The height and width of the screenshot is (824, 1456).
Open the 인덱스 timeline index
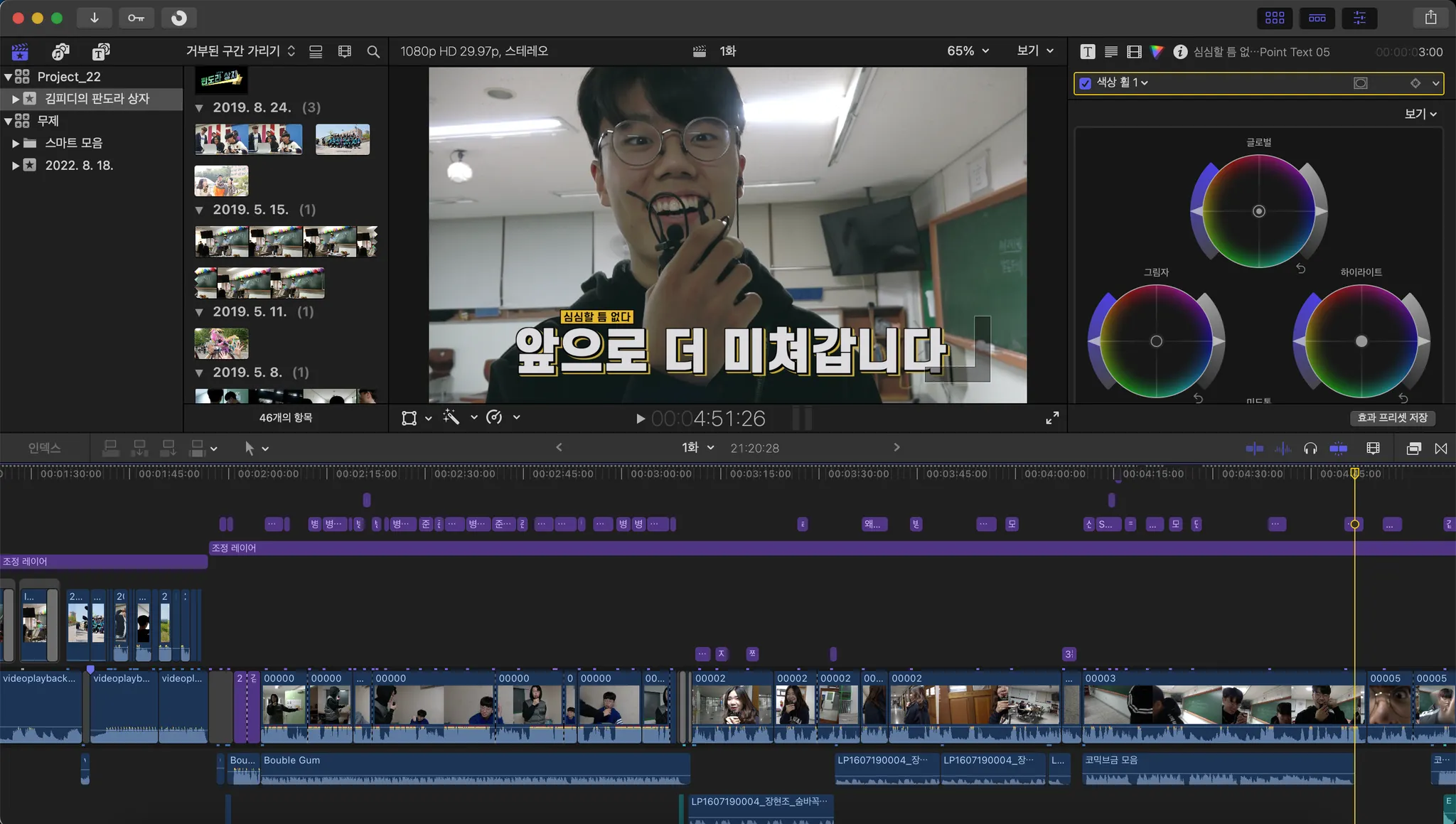pos(44,448)
